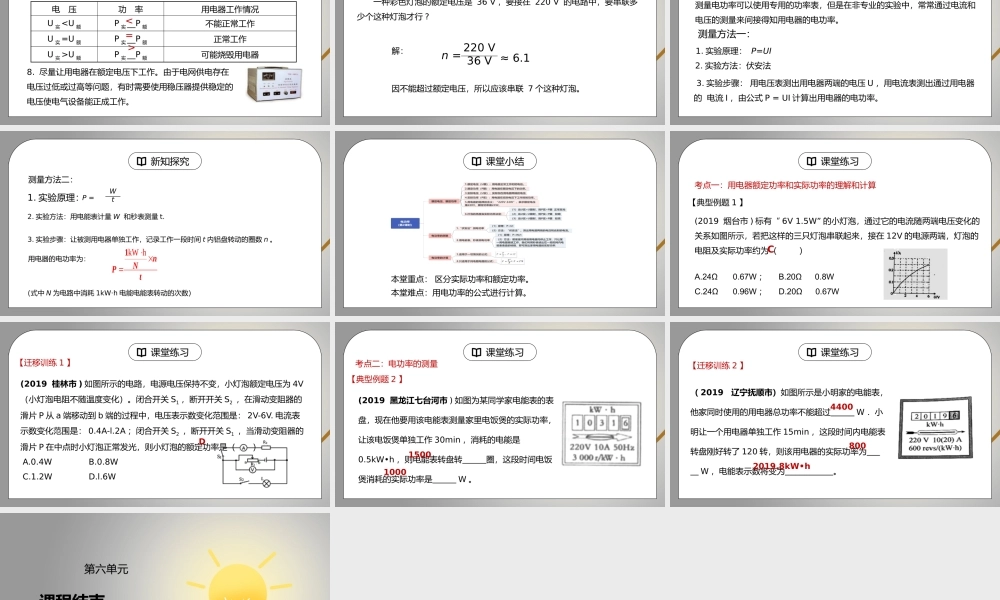This screenshot has height=600, width=1000.
Task: Click the red answer 2019.8kW•h
Action: pyautogui.click(x=782, y=466)
